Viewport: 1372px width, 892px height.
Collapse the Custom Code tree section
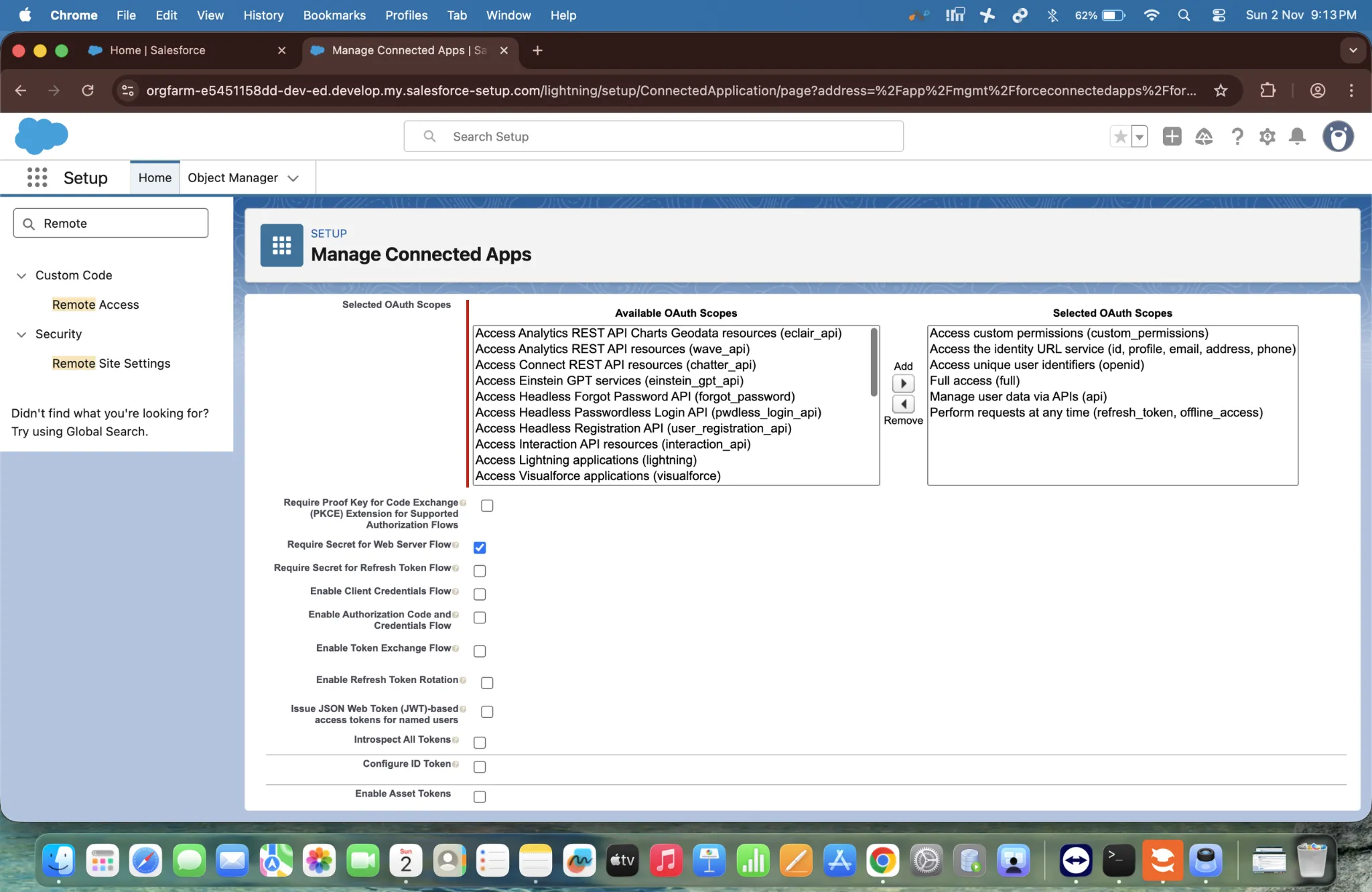pyautogui.click(x=21, y=275)
